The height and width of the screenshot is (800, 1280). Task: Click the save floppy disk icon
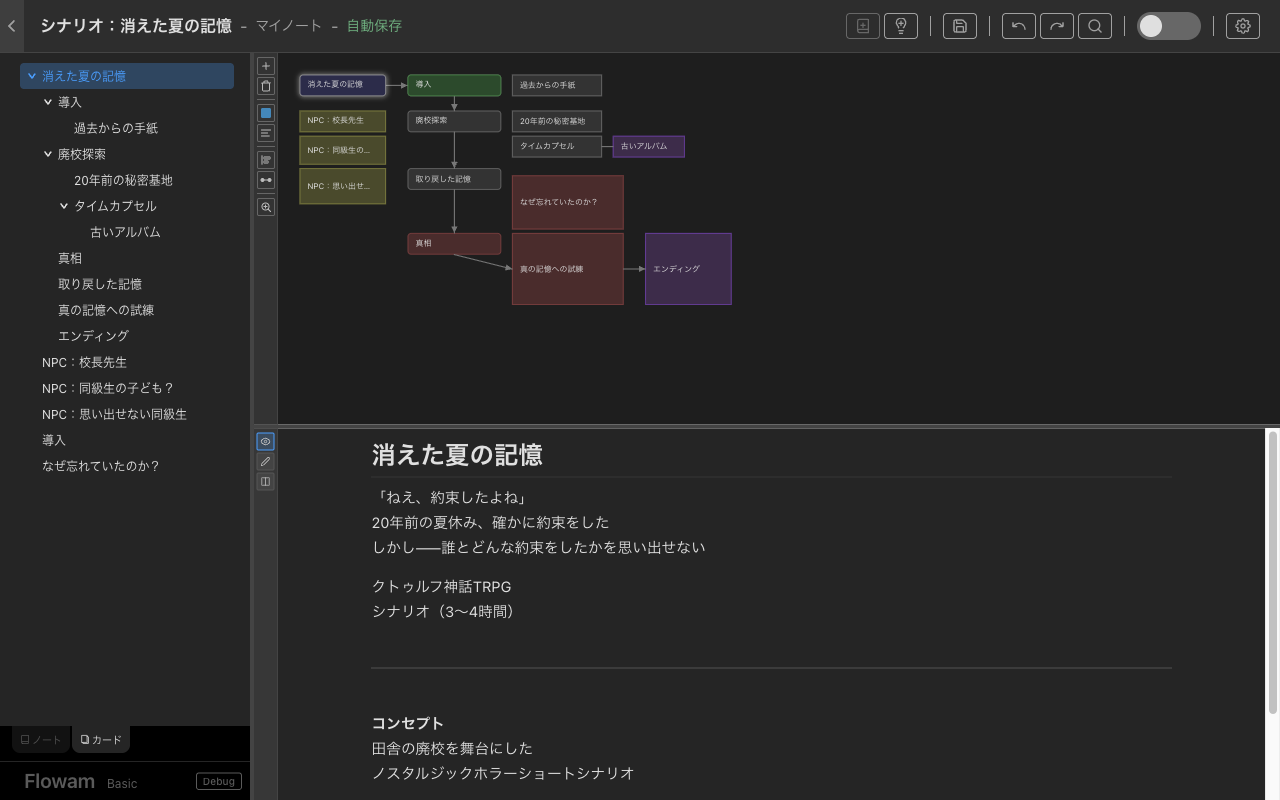(959, 25)
